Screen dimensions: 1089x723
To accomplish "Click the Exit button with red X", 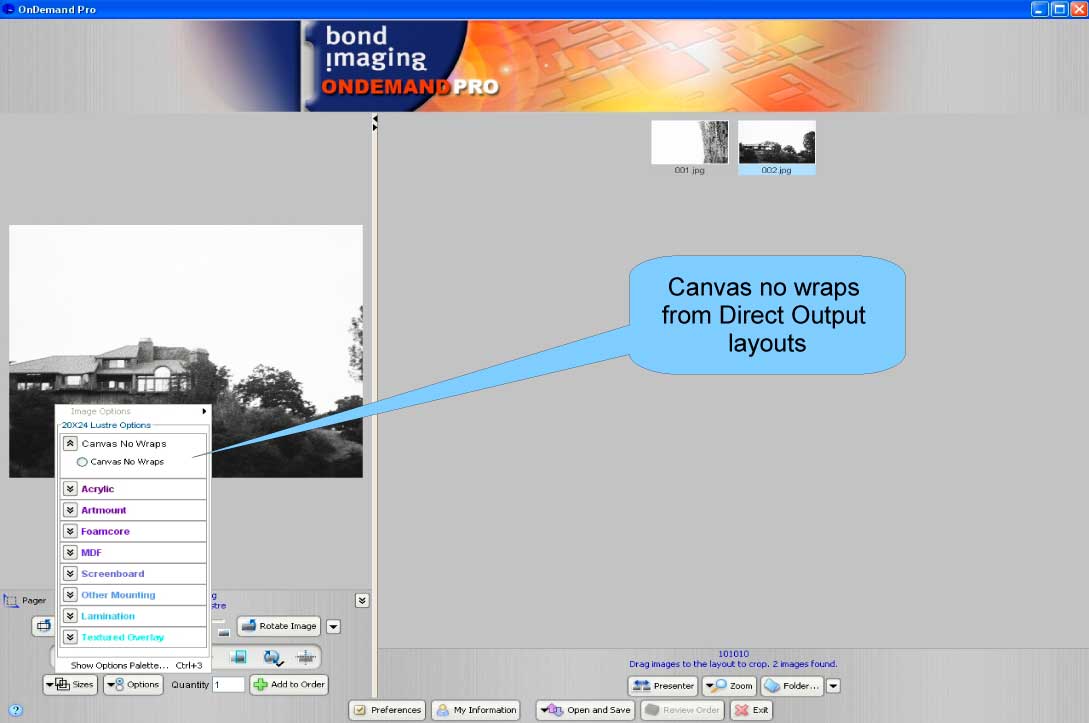I will pyautogui.click(x=752, y=710).
